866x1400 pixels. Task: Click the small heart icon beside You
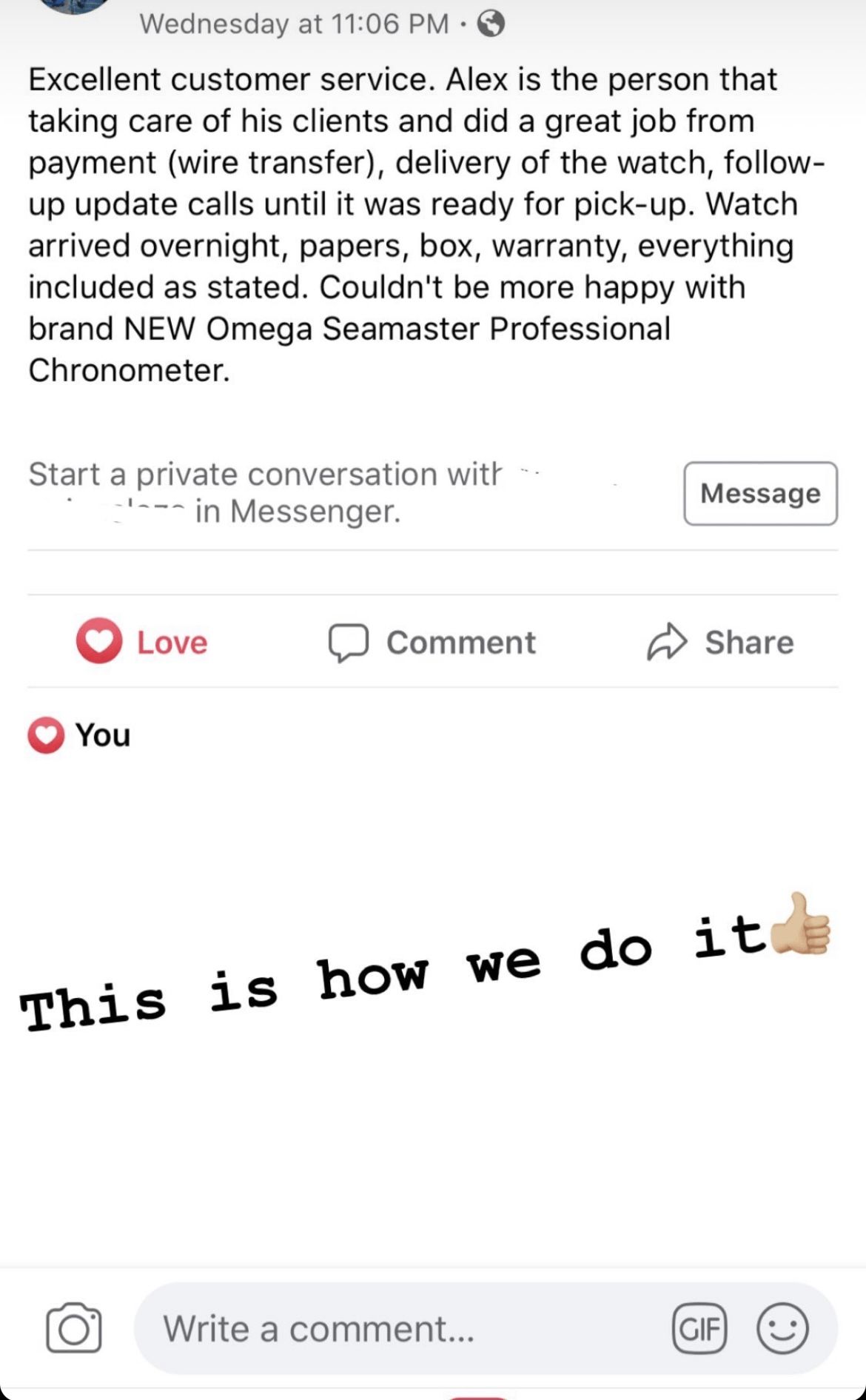tap(46, 735)
